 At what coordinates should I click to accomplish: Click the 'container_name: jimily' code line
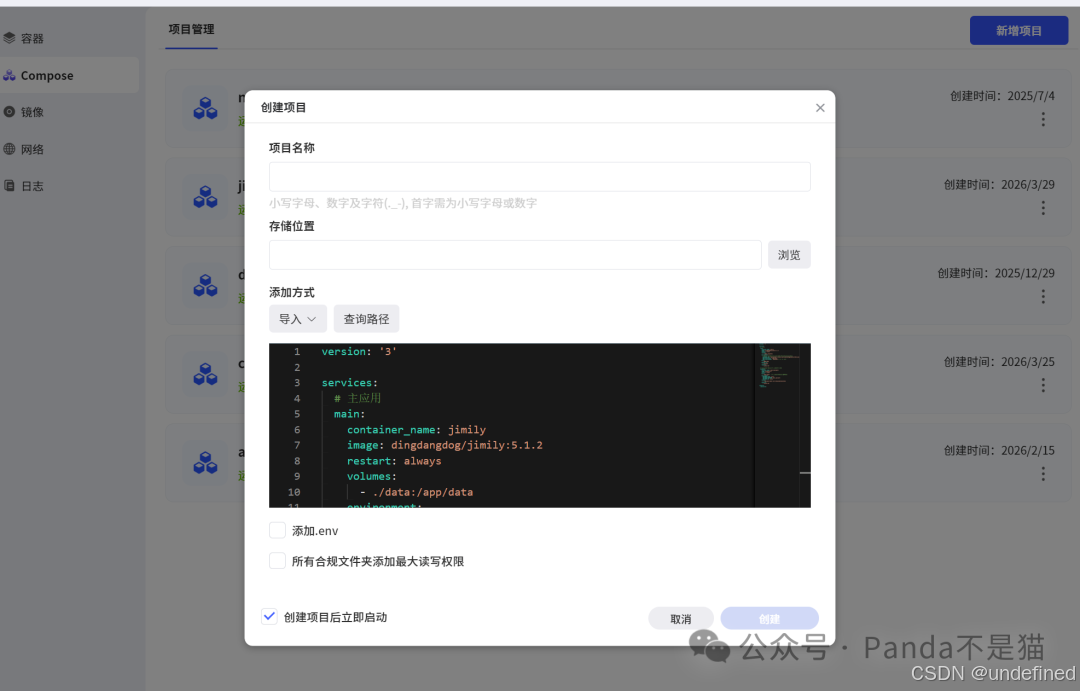pos(416,429)
